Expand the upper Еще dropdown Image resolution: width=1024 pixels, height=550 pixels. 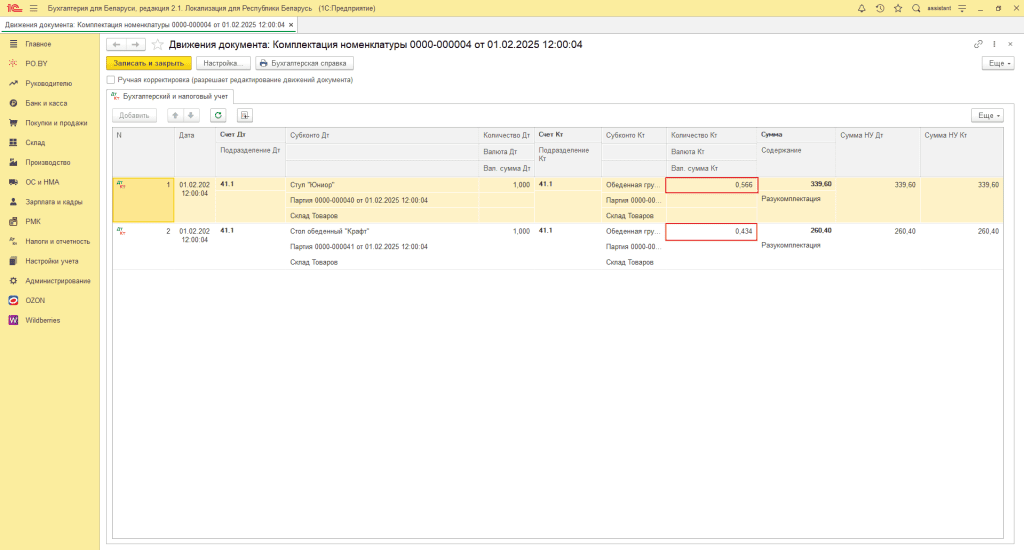pos(998,63)
